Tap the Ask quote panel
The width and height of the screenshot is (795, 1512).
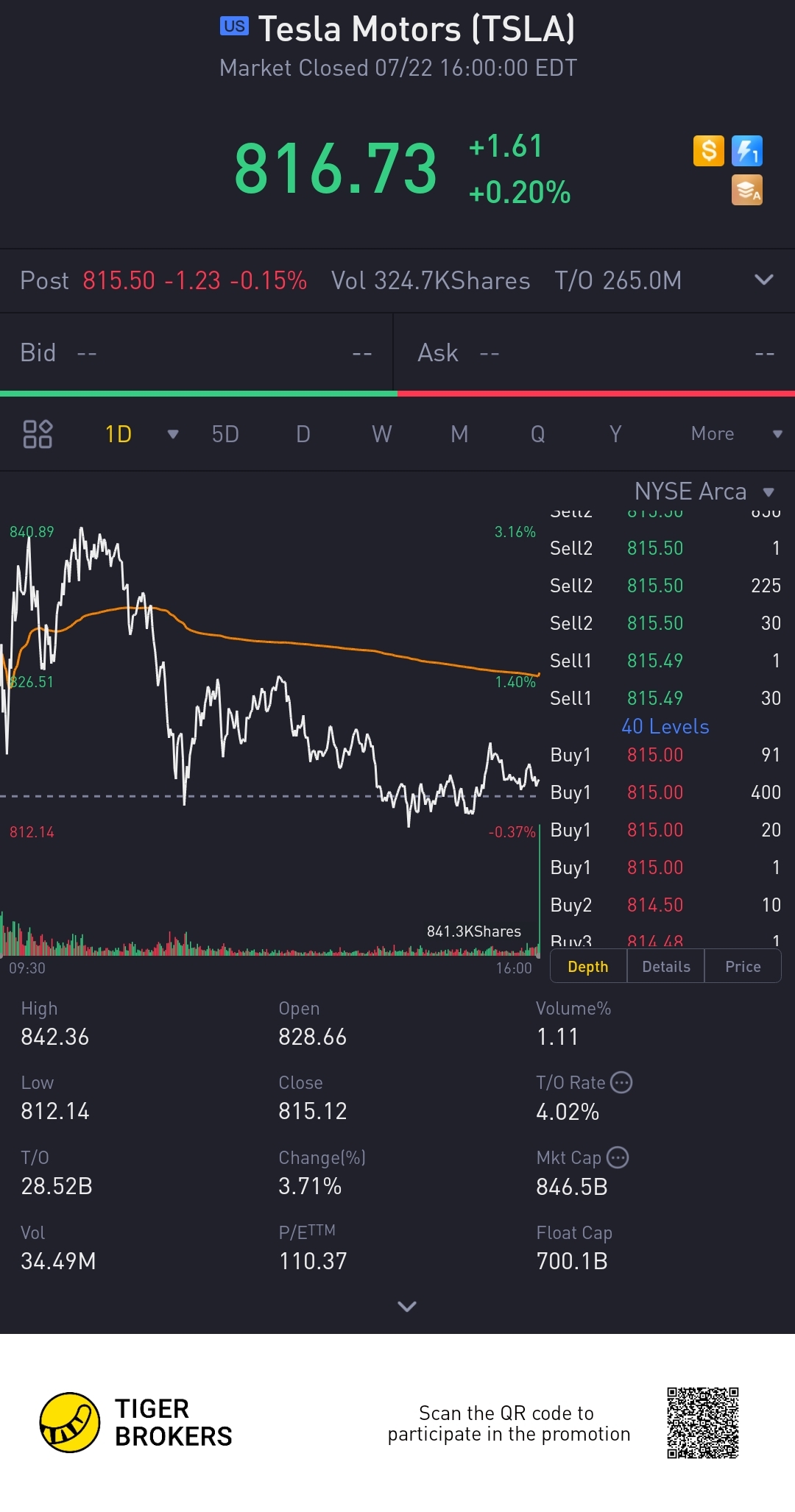595,353
